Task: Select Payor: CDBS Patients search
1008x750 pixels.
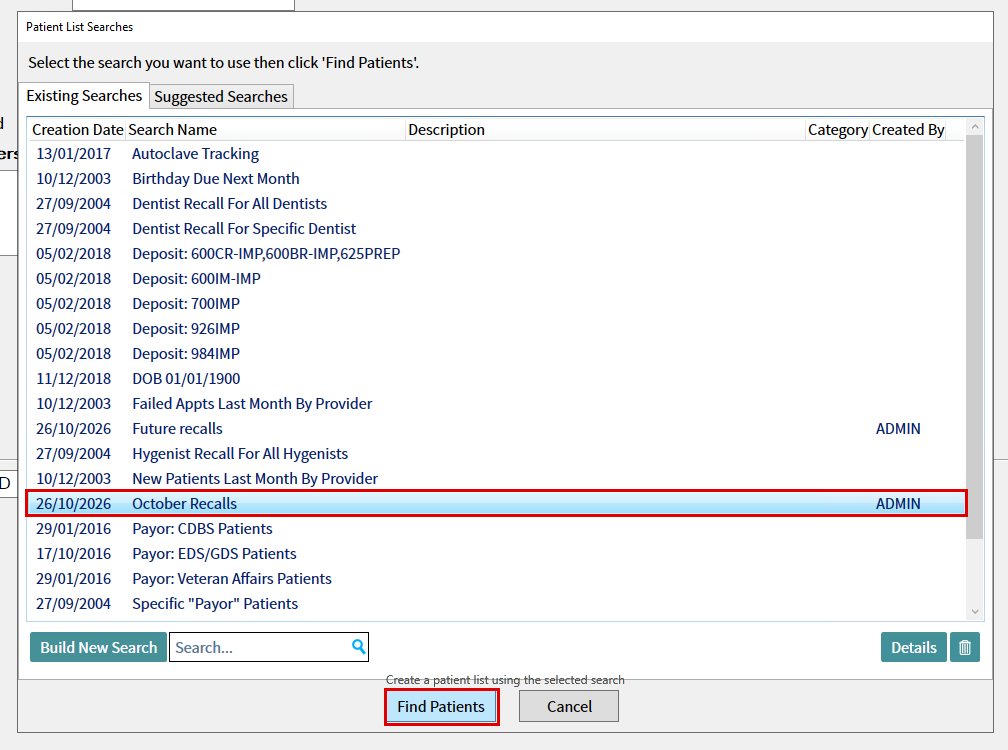Action: click(496, 530)
